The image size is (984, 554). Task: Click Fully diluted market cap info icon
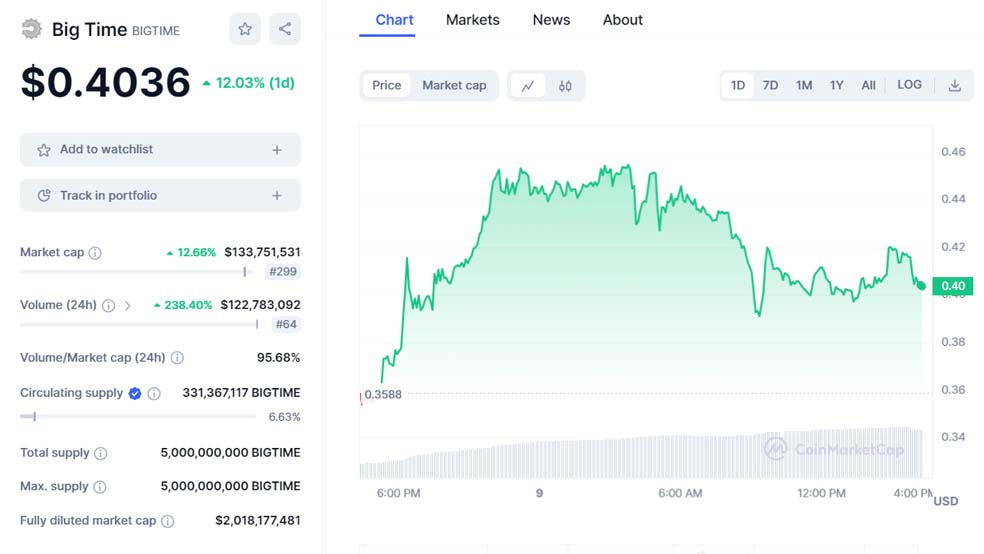coord(168,521)
